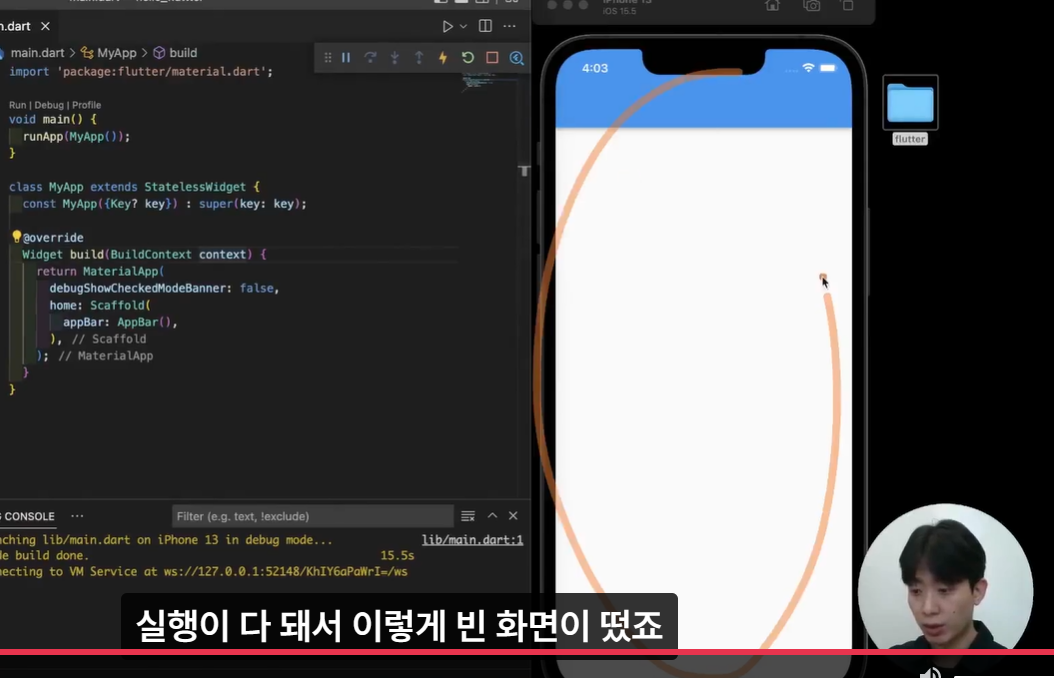The height and width of the screenshot is (678, 1054).
Task: Open editor More Actions ellipsis
Action: [x=510, y=26]
